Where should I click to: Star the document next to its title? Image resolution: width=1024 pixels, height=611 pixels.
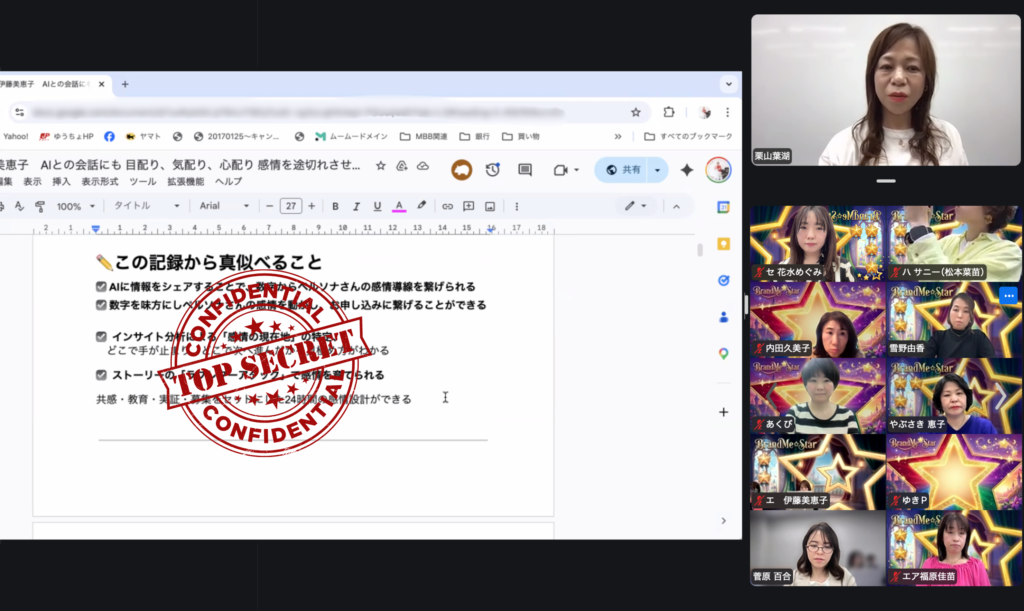(x=380, y=165)
